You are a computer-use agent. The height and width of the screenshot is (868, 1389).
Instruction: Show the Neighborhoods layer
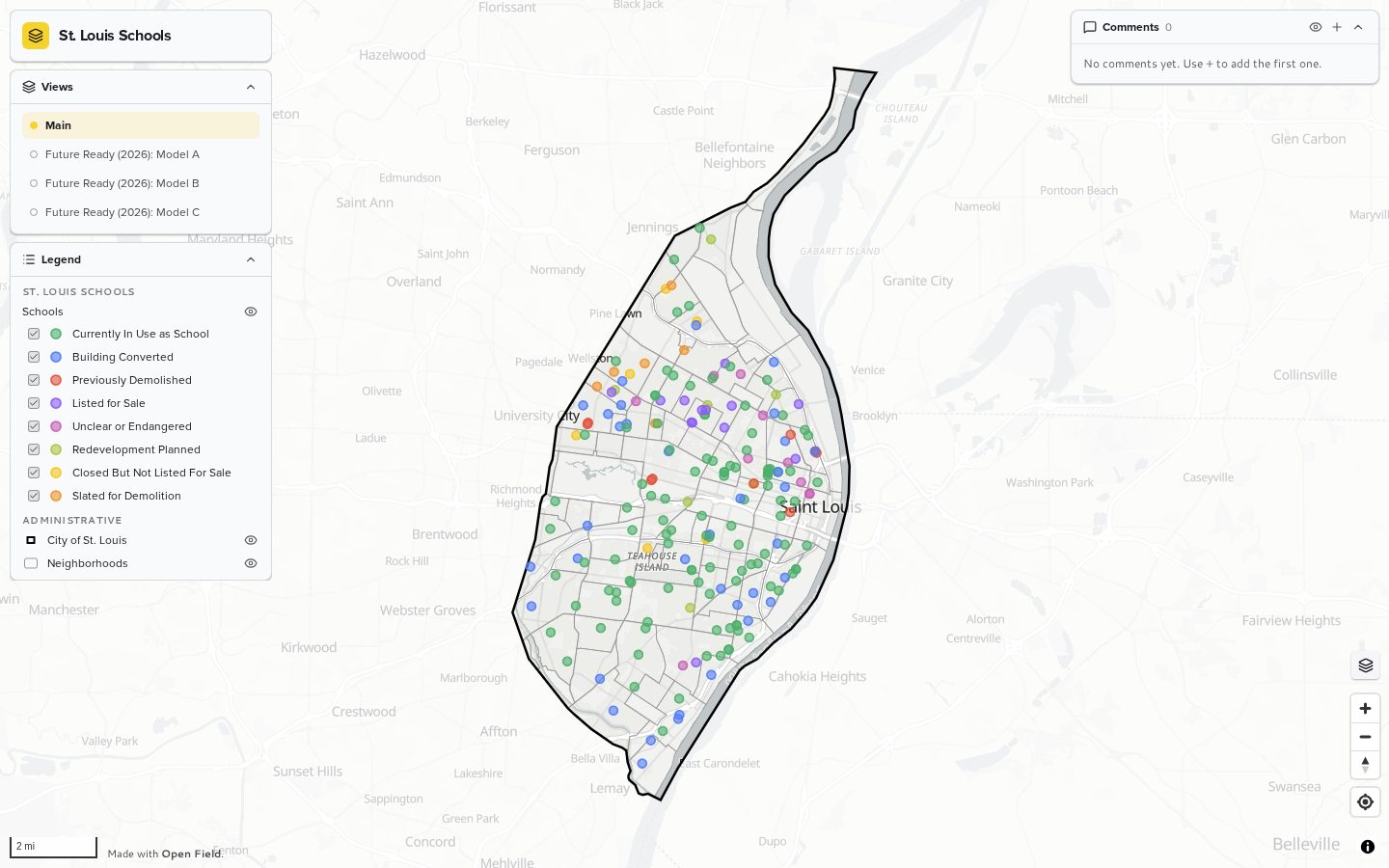251,563
